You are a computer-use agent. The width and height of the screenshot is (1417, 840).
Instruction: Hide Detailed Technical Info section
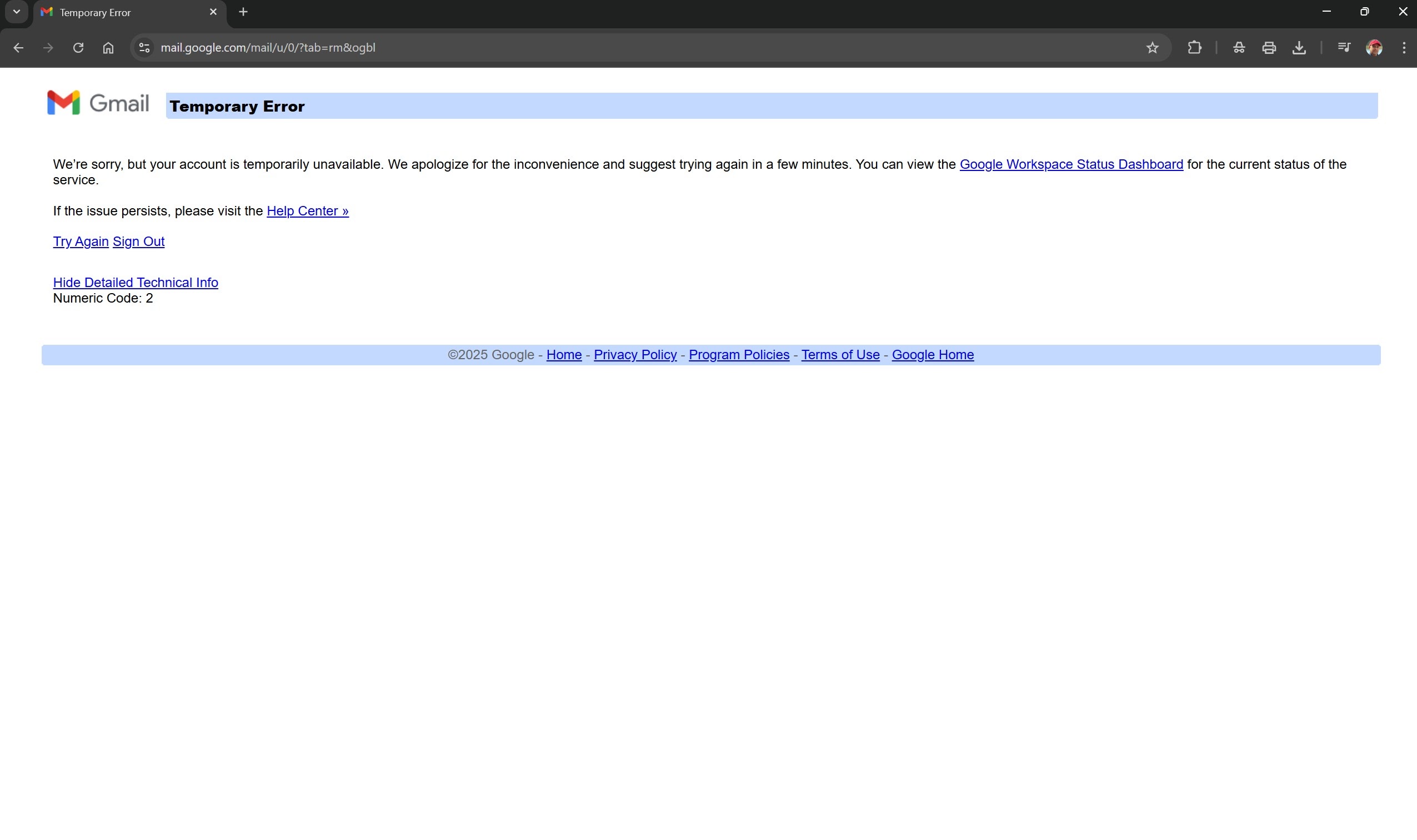click(136, 283)
